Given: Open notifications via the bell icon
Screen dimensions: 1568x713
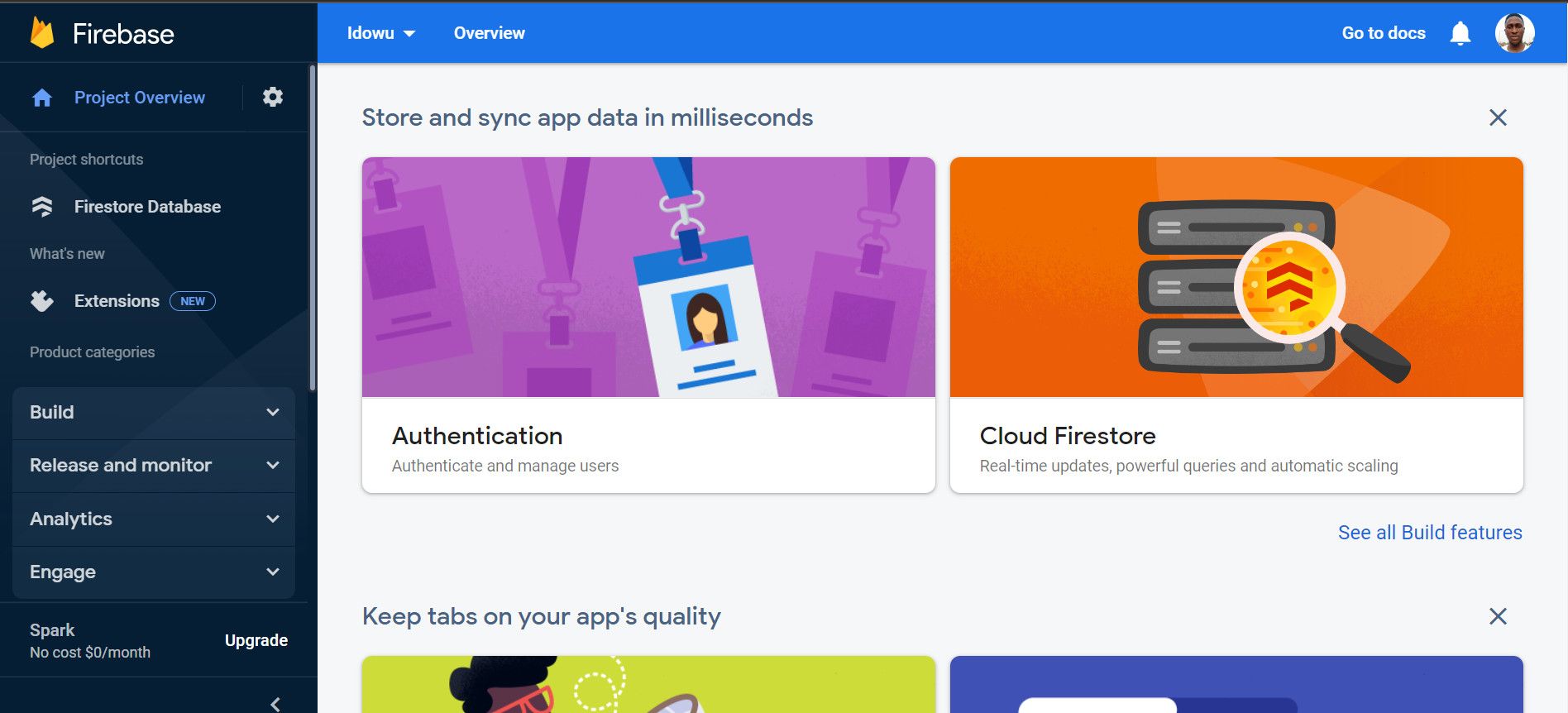Looking at the screenshot, I should [x=1460, y=33].
